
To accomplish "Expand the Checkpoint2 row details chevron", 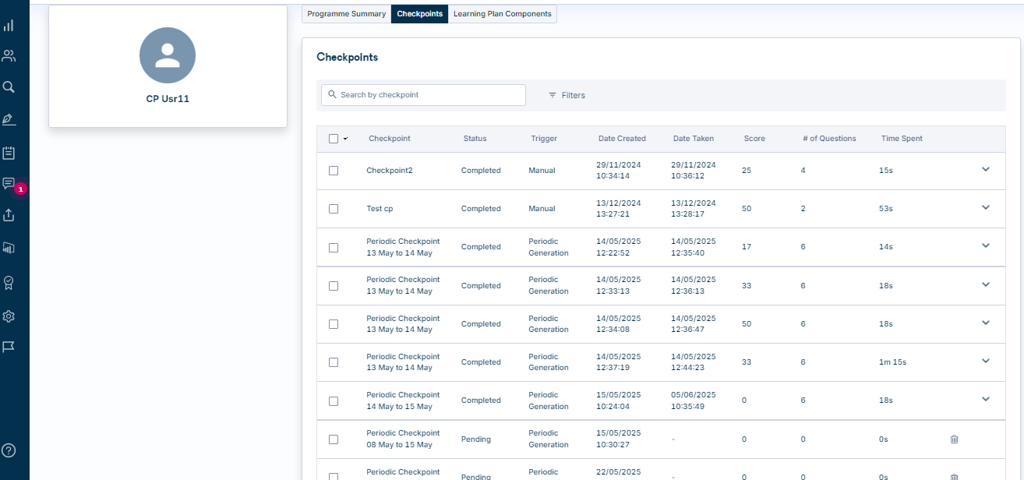I will [985, 169].
